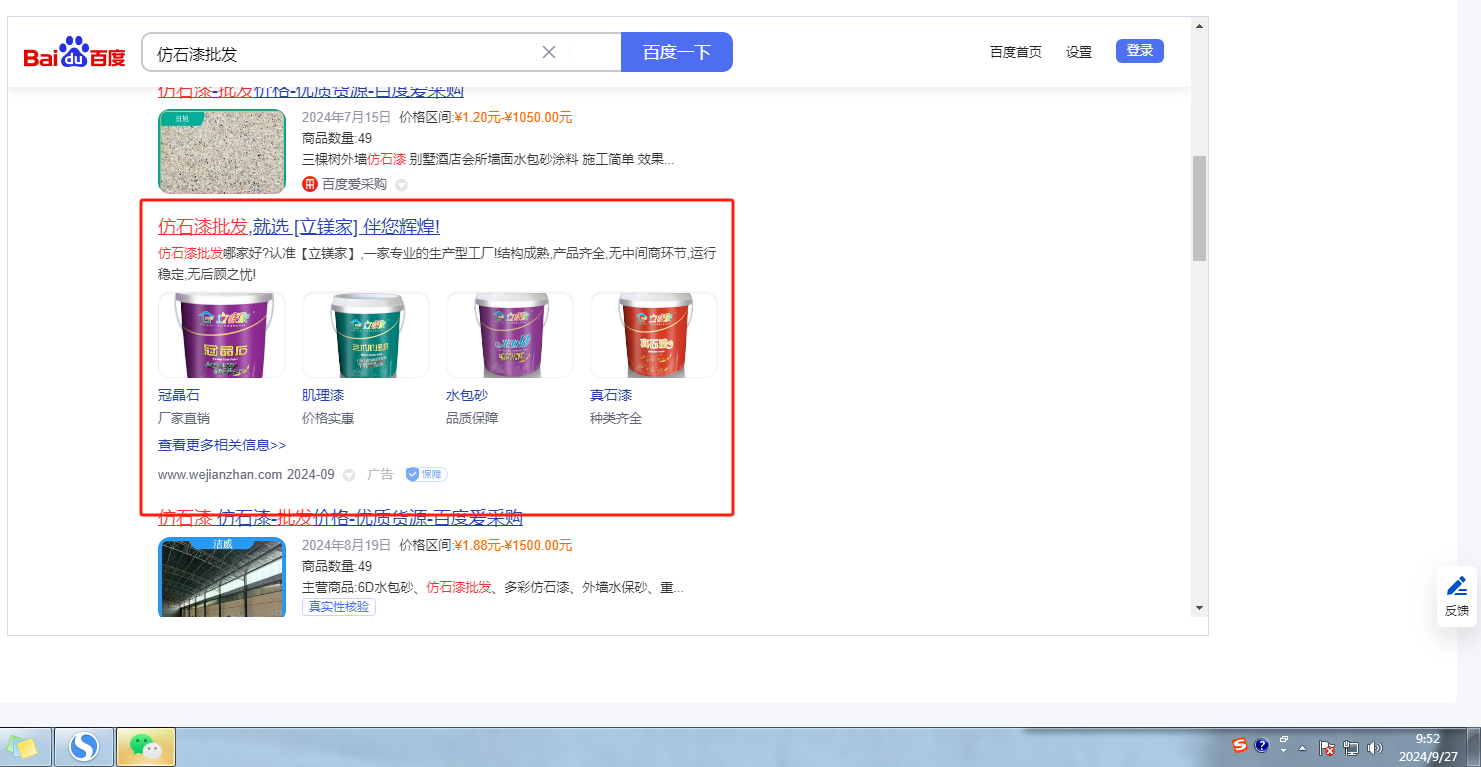This screenshot has width=1481, height=767.
Task: Open the ad title 仿石漆批发,就选[立镁家]伴您辉煌!
Action: 299,227
